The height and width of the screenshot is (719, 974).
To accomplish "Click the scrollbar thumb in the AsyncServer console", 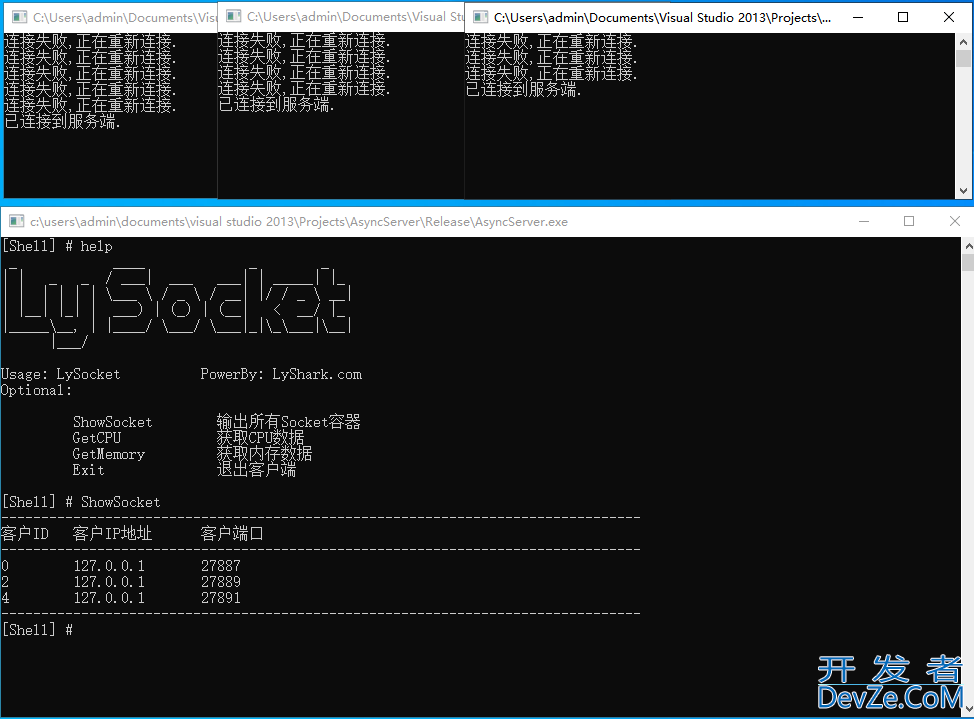I will pyautogui.click(x=967, y=263).
